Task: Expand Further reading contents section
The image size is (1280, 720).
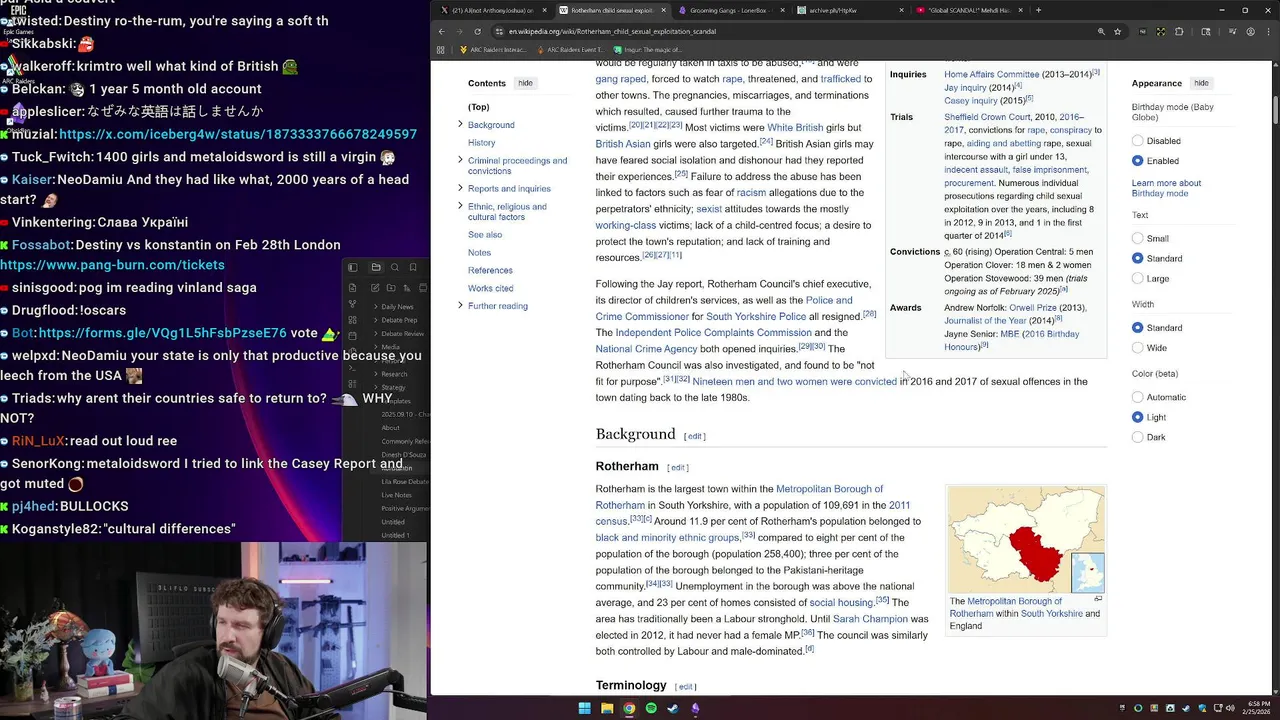Action: (460, 305)
